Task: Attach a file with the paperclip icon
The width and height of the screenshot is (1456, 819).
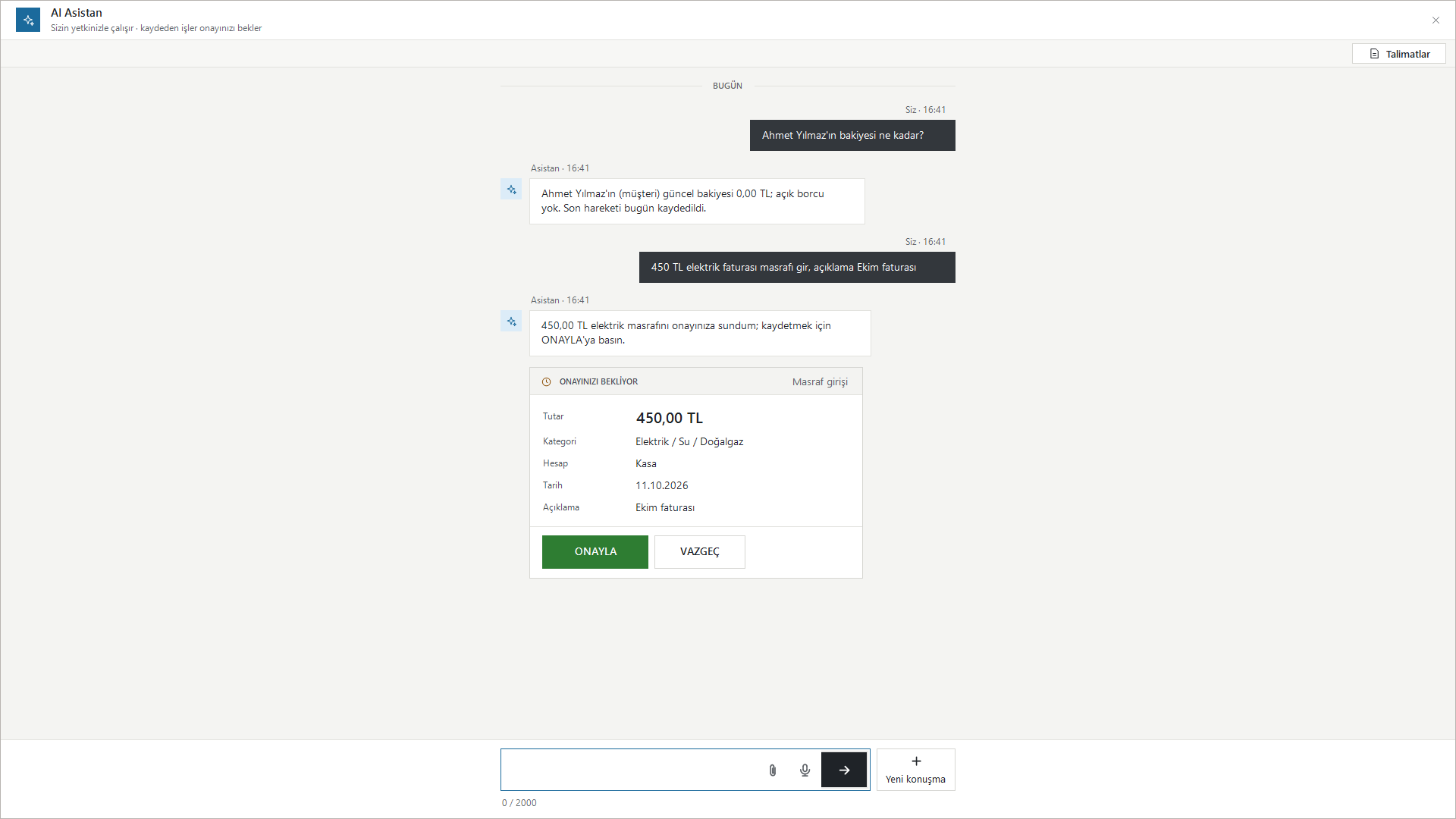Action: coord(773,770)
